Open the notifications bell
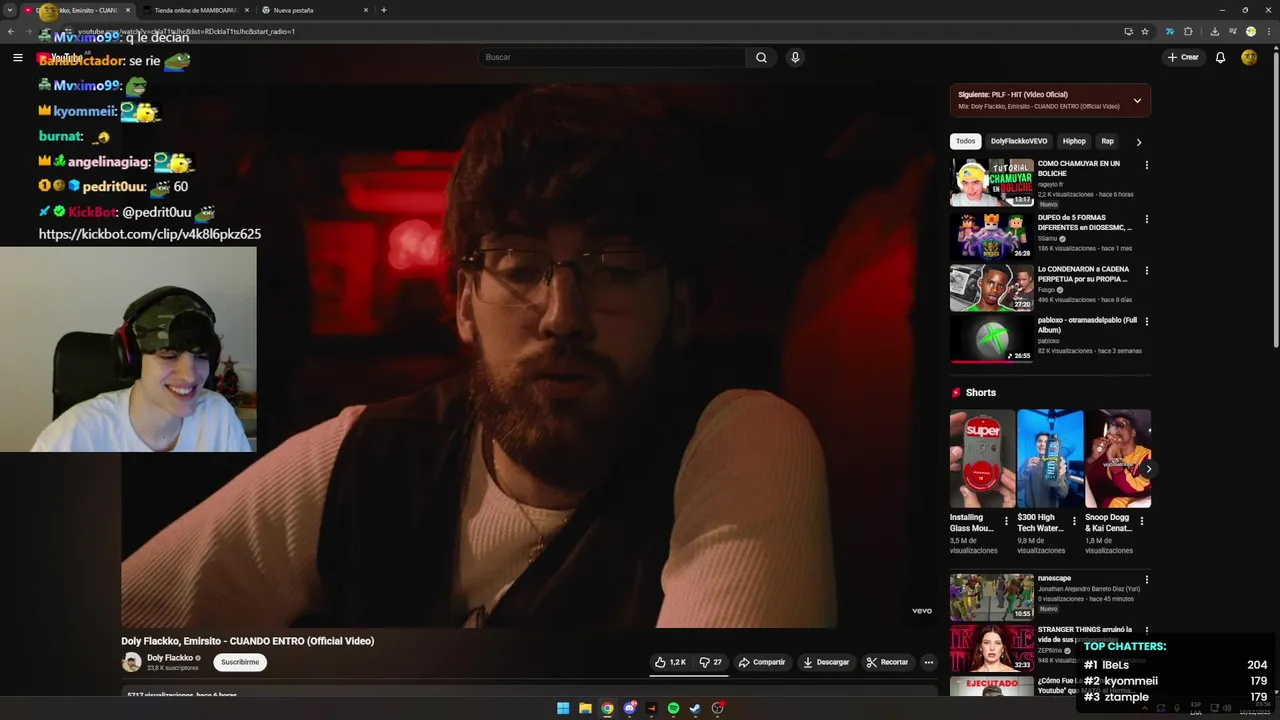Image resolution: width=1280 pixels, height=720 pixels. tap(1220, 58)
